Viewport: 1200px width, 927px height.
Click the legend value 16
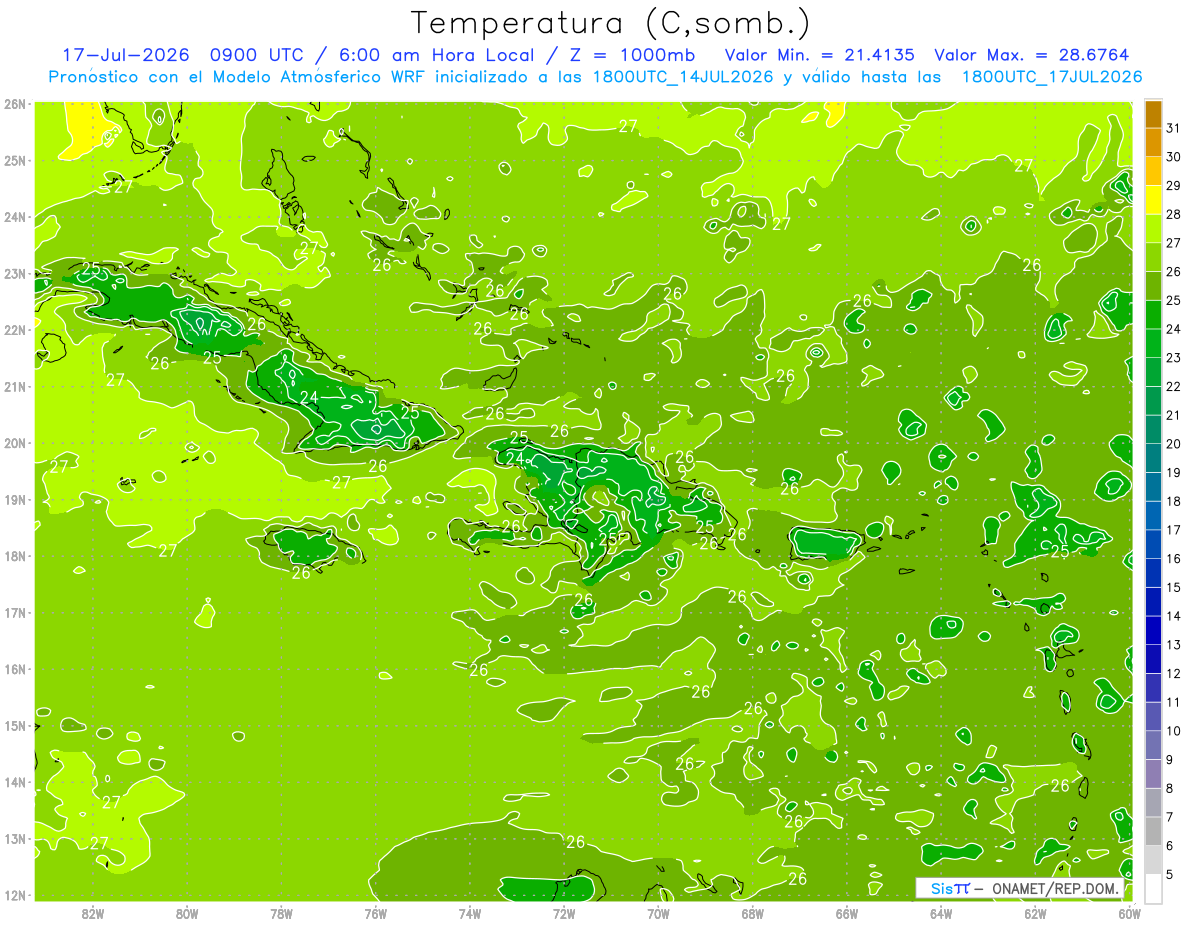click(x=1173, y=558)
